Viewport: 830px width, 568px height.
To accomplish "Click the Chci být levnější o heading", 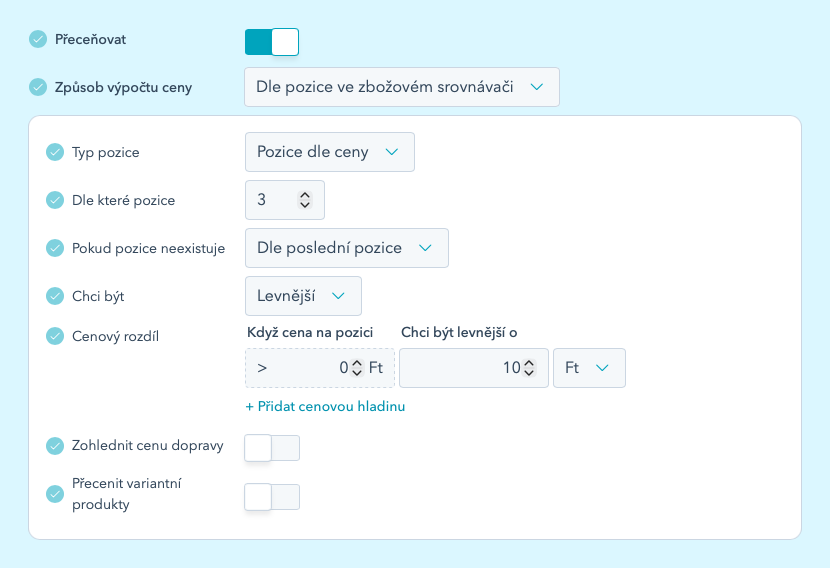I will 459,332.
